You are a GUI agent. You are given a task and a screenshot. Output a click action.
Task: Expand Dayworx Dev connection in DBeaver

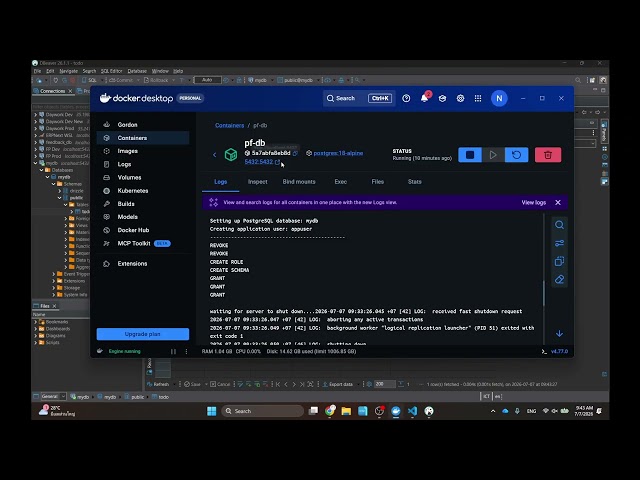(x=36, y=115)
